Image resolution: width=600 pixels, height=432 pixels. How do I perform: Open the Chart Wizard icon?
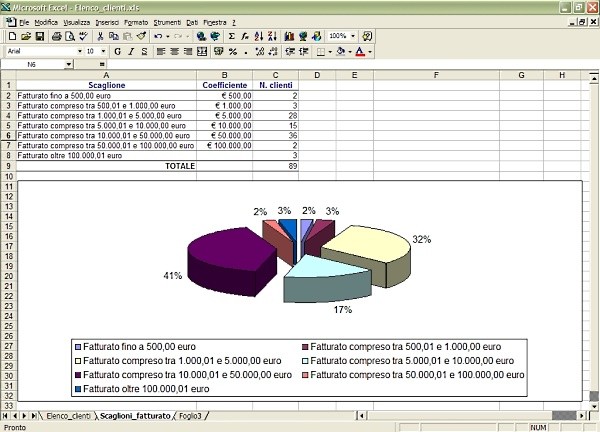[x=288, y=36]
